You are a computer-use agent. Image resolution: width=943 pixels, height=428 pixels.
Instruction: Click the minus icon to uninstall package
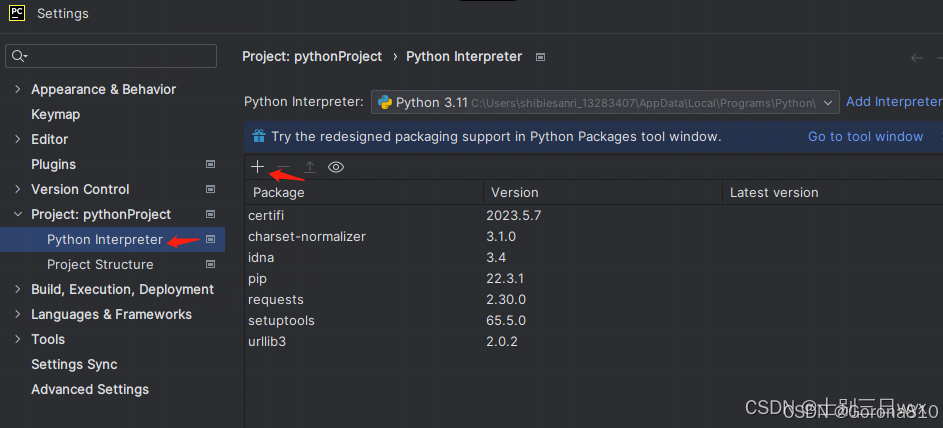(x=284, y=167)
